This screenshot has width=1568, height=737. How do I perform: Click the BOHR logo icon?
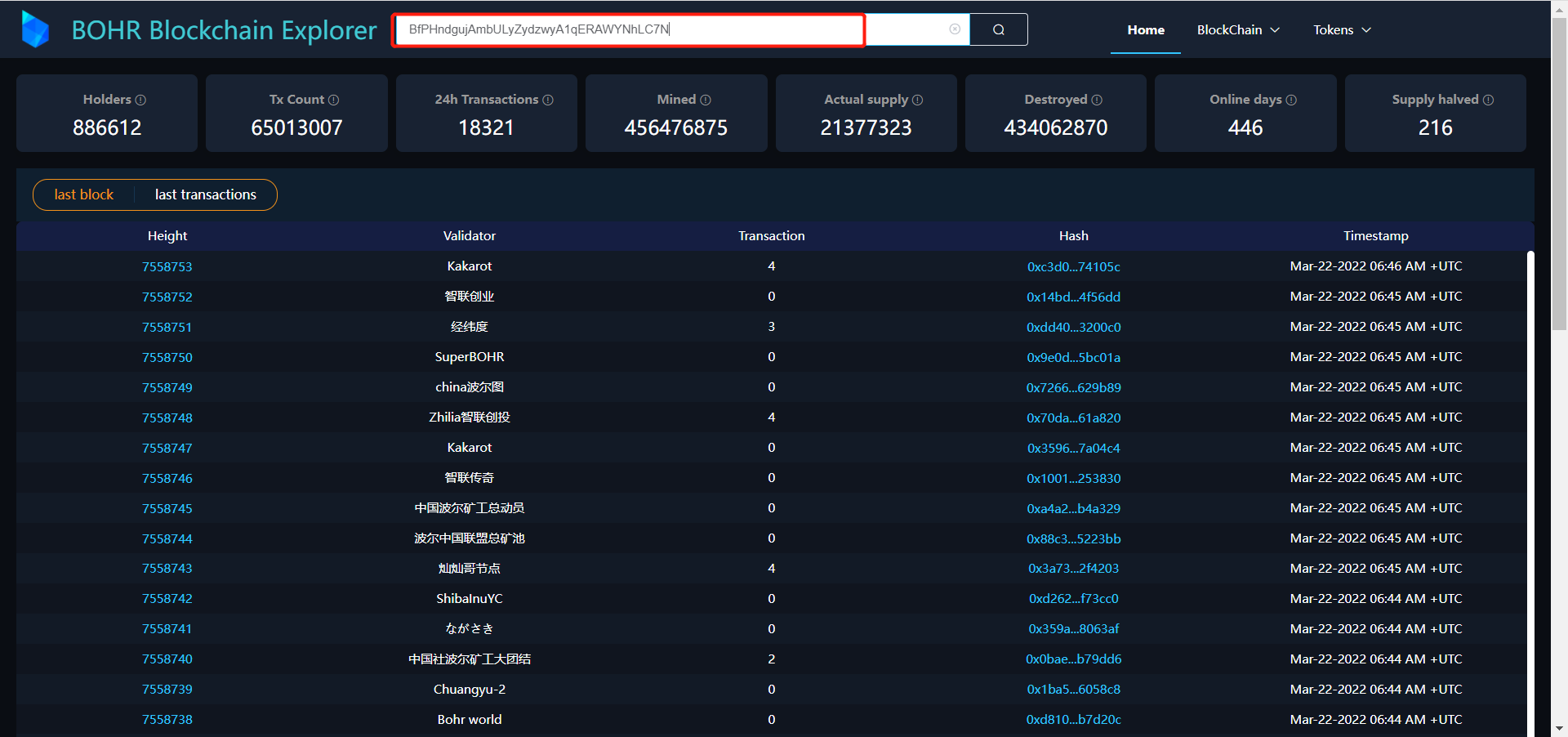pos(34,29)
